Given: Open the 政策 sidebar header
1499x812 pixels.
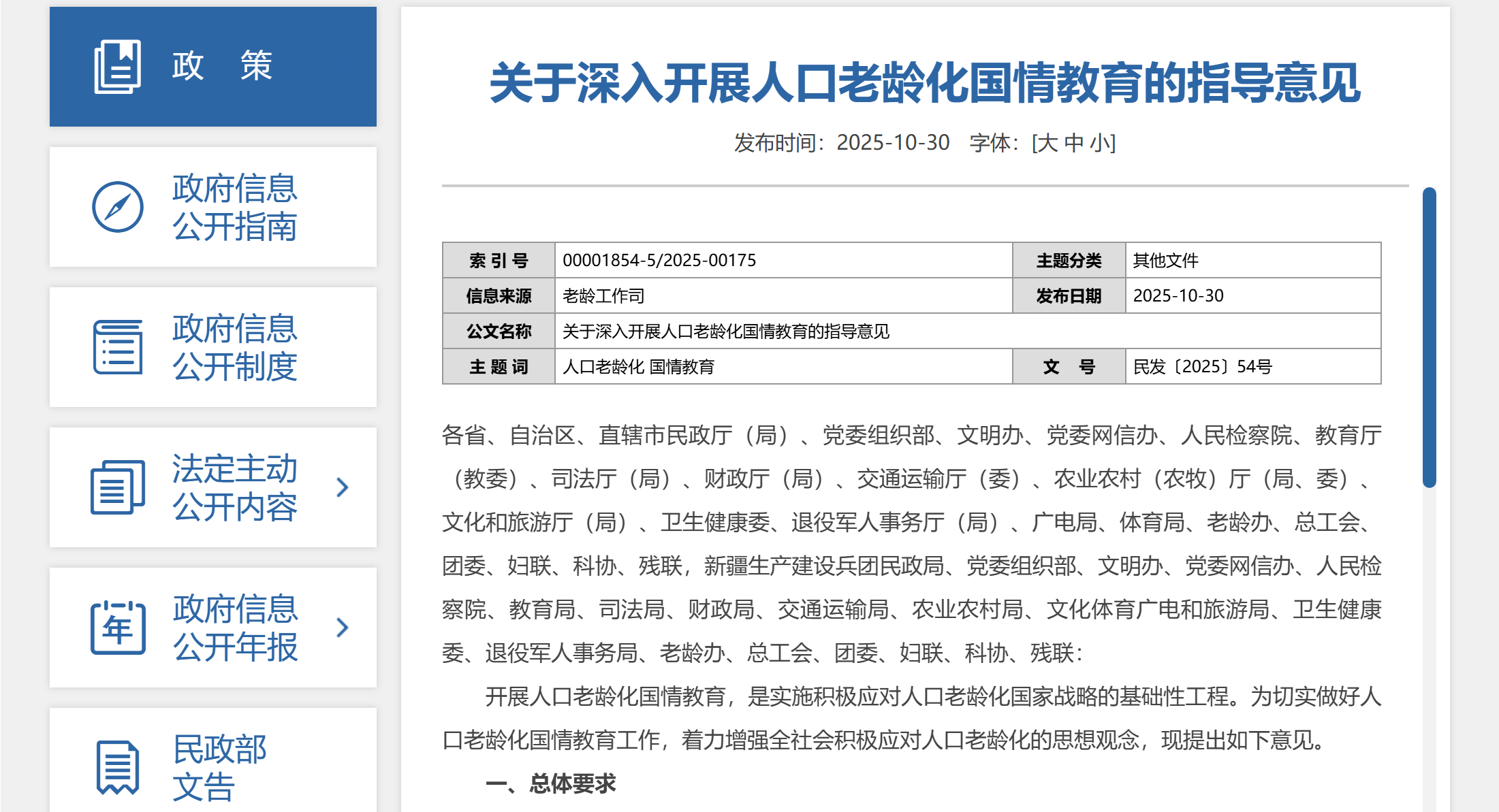Looking at the screenshot, I should pos(213,67).
